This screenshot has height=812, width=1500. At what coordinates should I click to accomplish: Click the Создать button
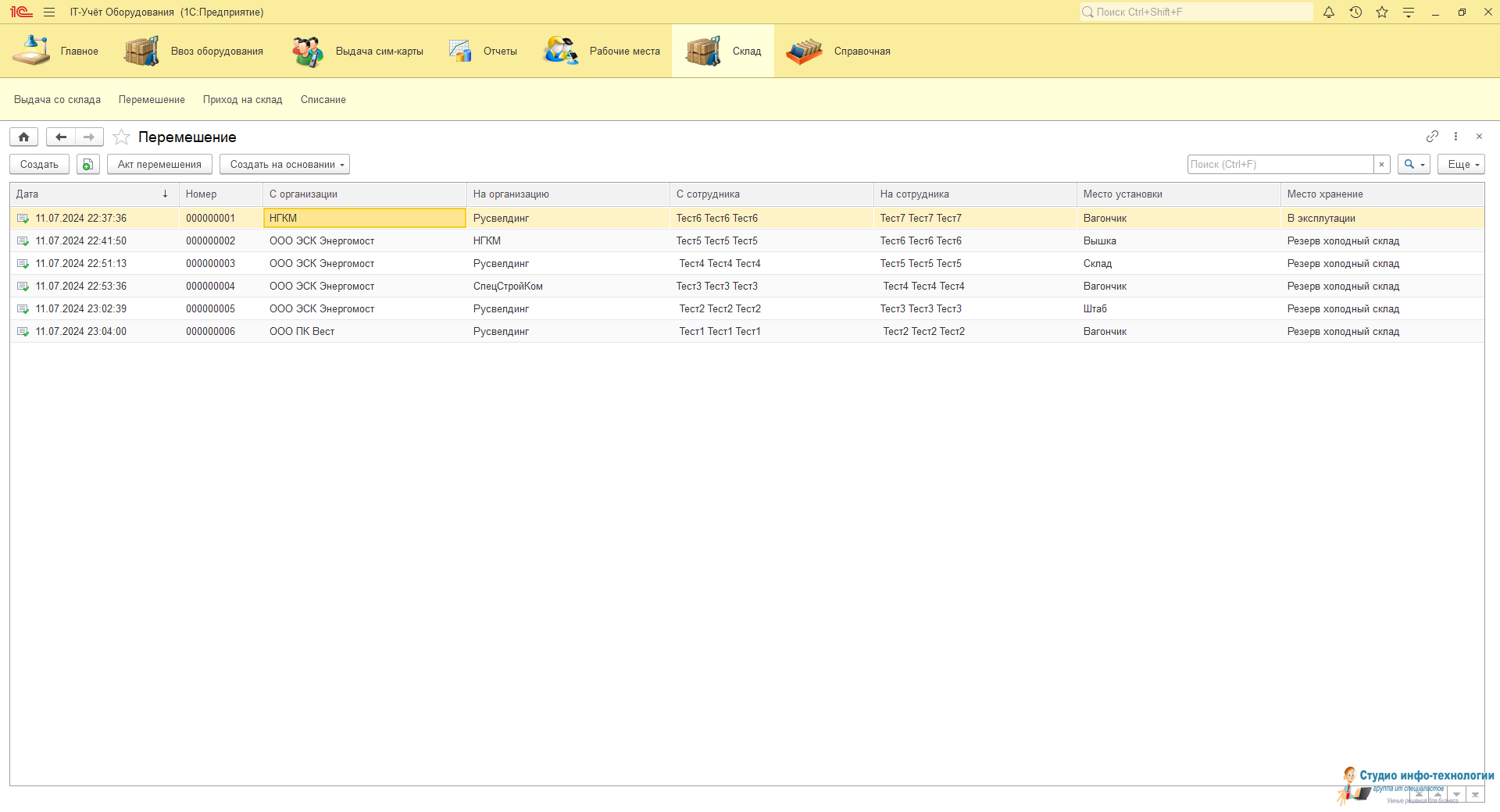click(39, 165)
